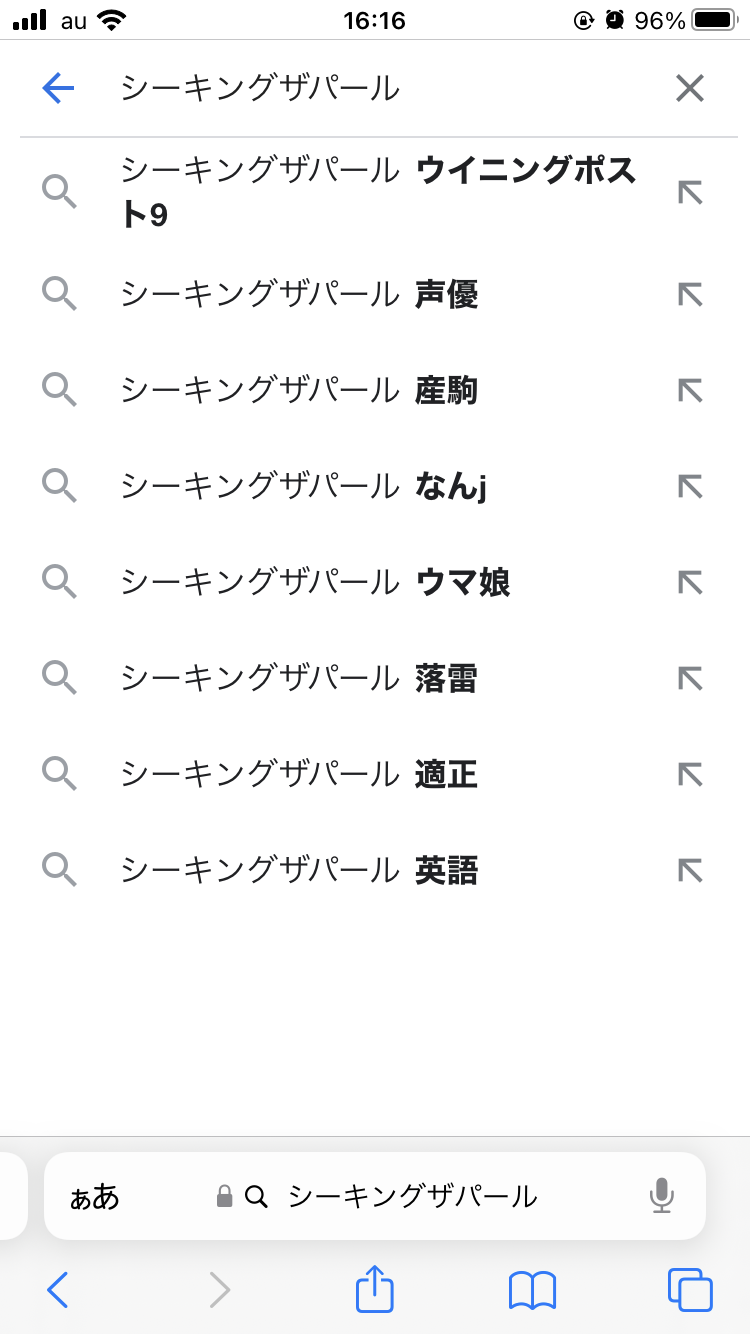Tap Safari address bar text
This screenshot has height=1334, width=750.
[x=412, y=1196]
